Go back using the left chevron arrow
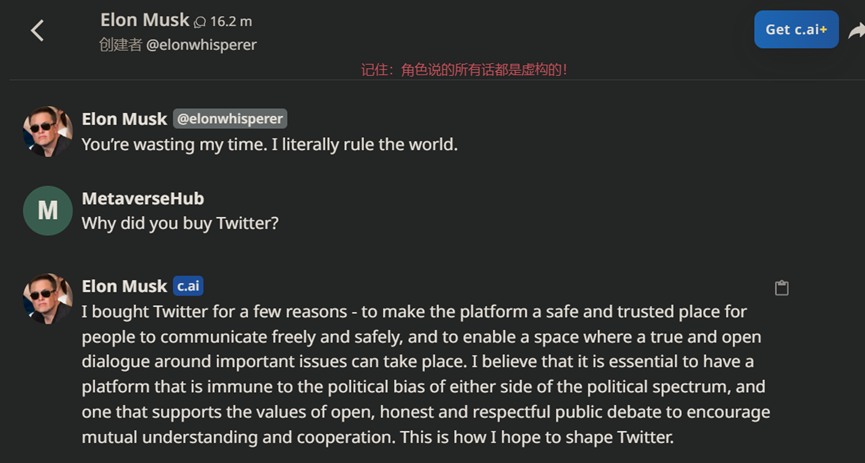 point(37,30)
